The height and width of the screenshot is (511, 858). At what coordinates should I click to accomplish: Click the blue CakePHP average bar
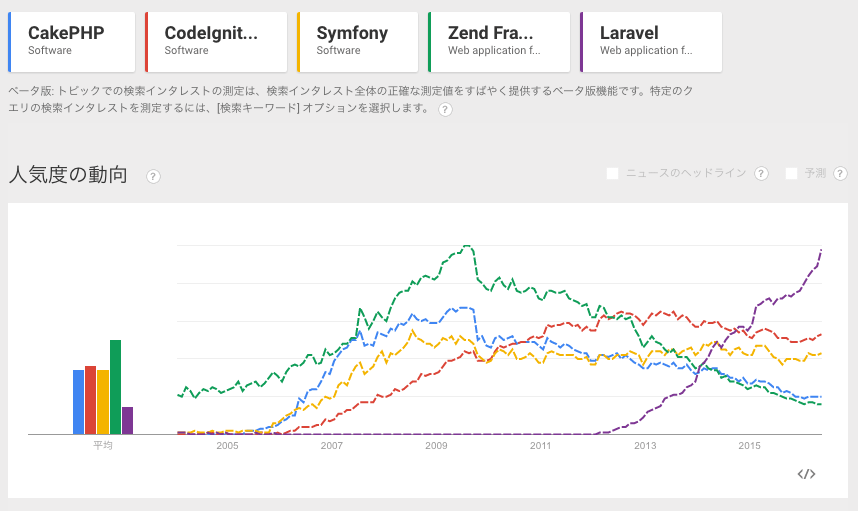point(78,402)
